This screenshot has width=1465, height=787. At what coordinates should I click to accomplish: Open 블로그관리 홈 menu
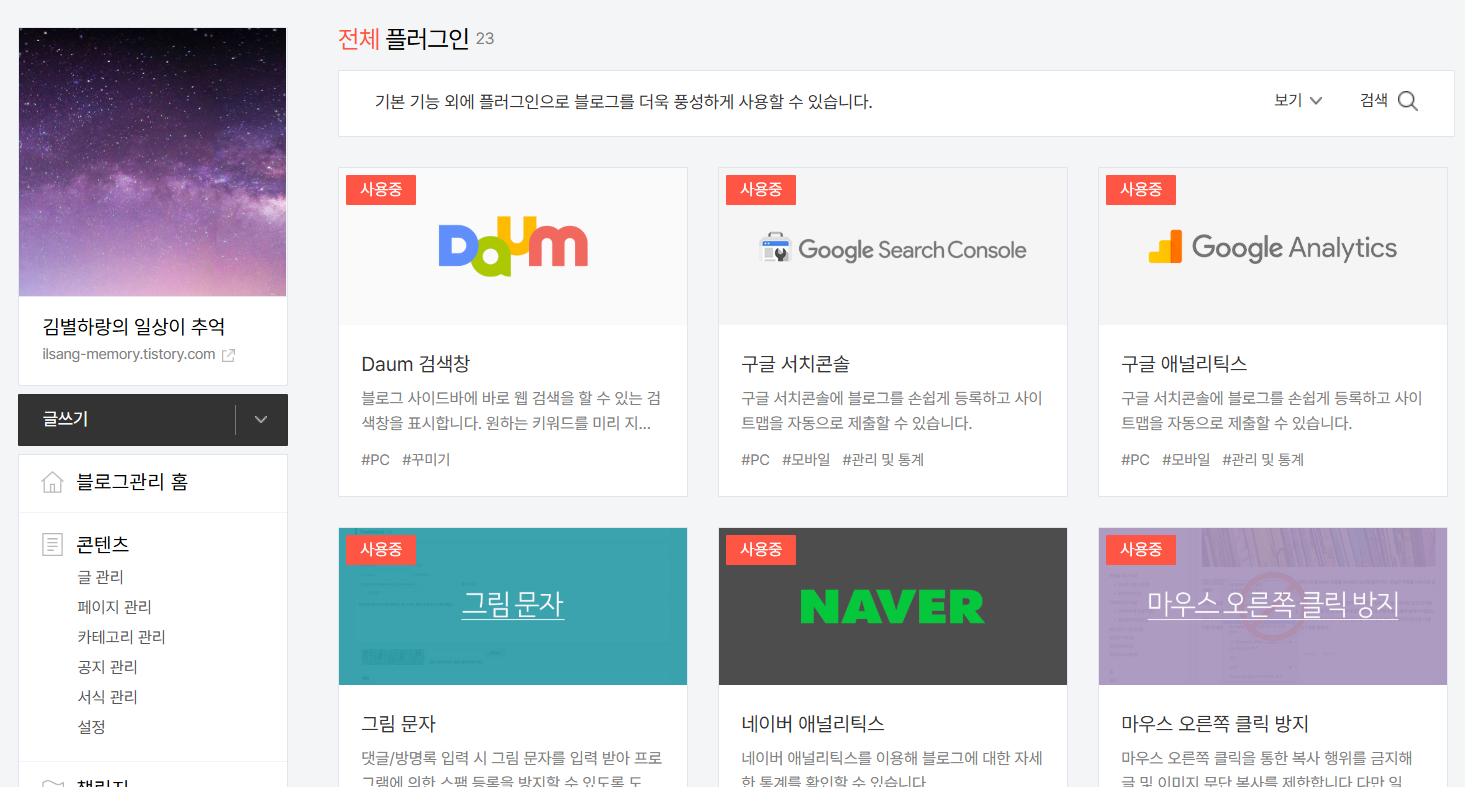pos(132,483)
